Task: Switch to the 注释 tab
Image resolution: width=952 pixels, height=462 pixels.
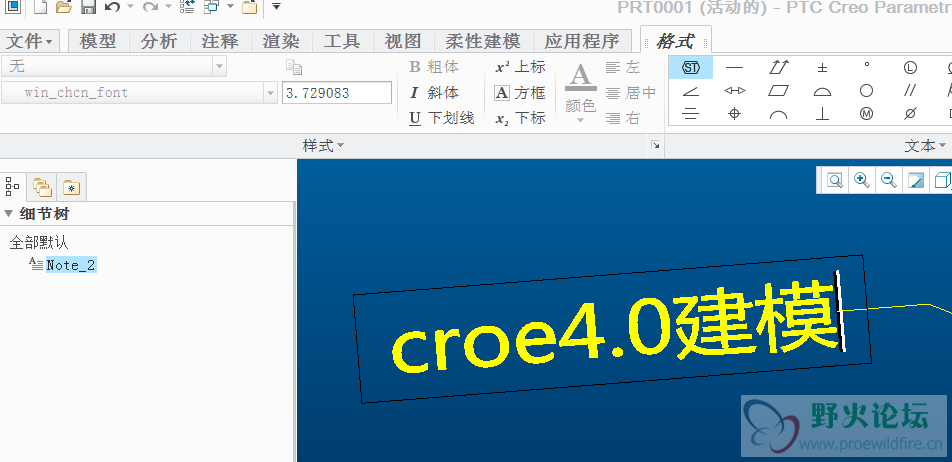Action: coord(220,41)
